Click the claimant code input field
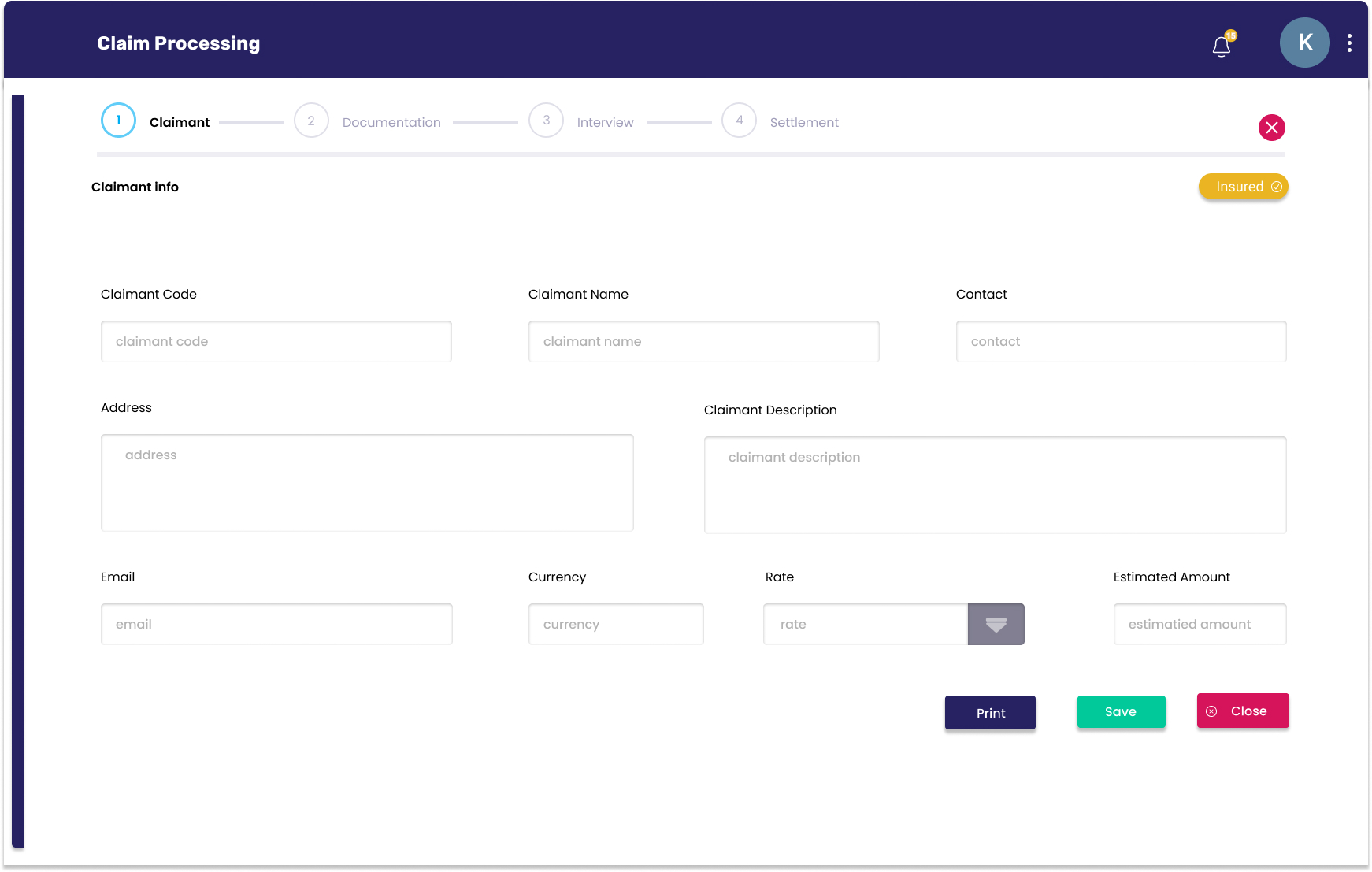1372x872 pixels. [276, 341]
